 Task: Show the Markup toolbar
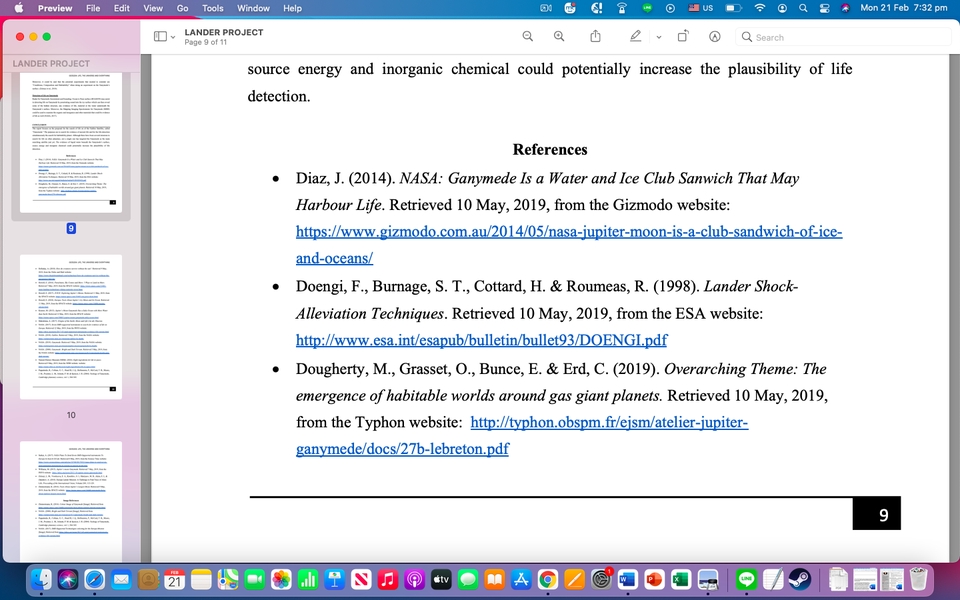pos(714,37)
